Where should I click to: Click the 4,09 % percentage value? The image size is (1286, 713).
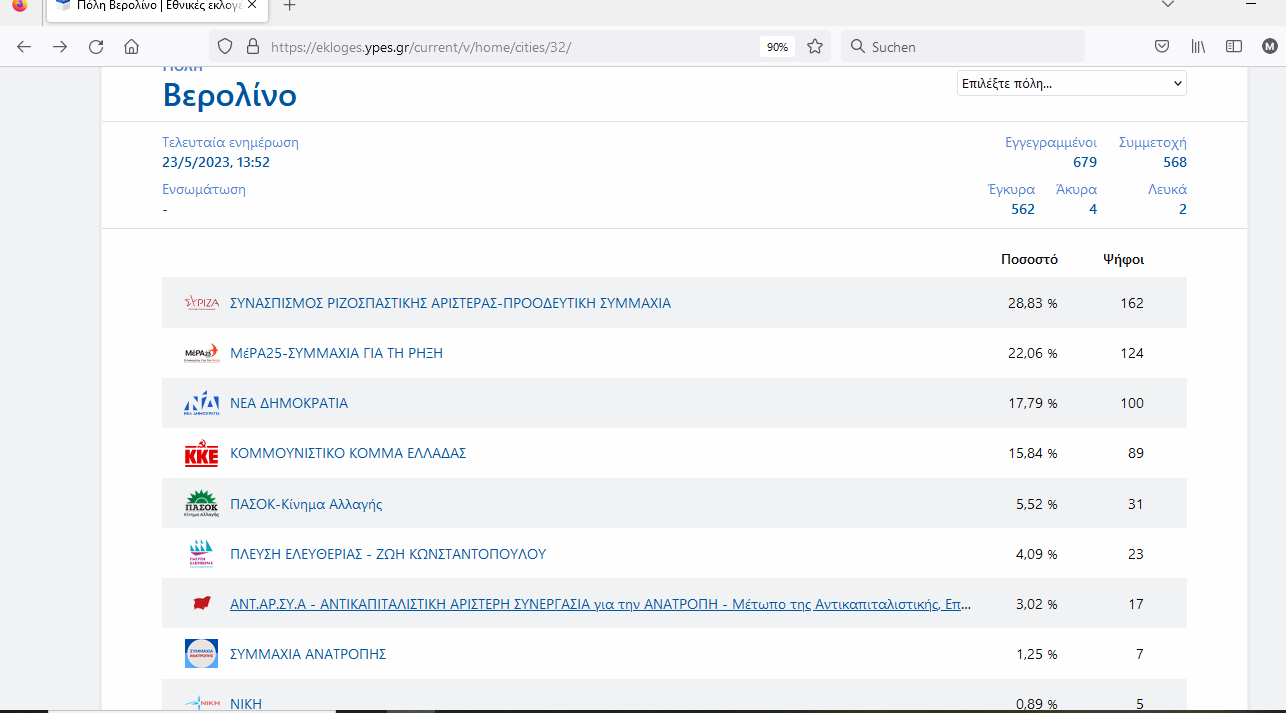[x=1036, y=554]
